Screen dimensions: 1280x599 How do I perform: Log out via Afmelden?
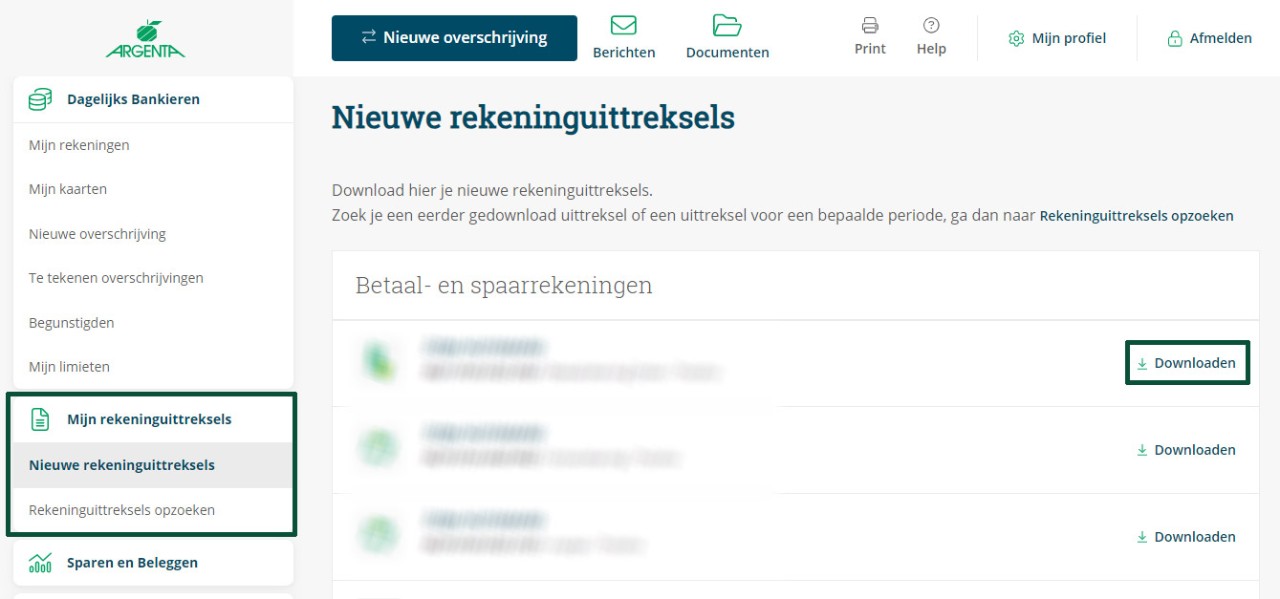[x=1210, y=39]
